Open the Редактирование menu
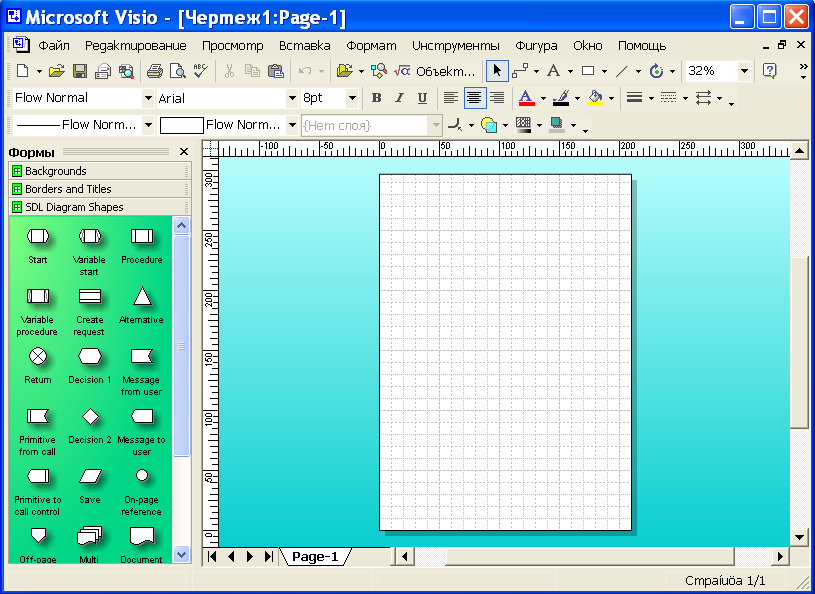The image size is (815, 594). pyautogui.click(x=136, y=46)
